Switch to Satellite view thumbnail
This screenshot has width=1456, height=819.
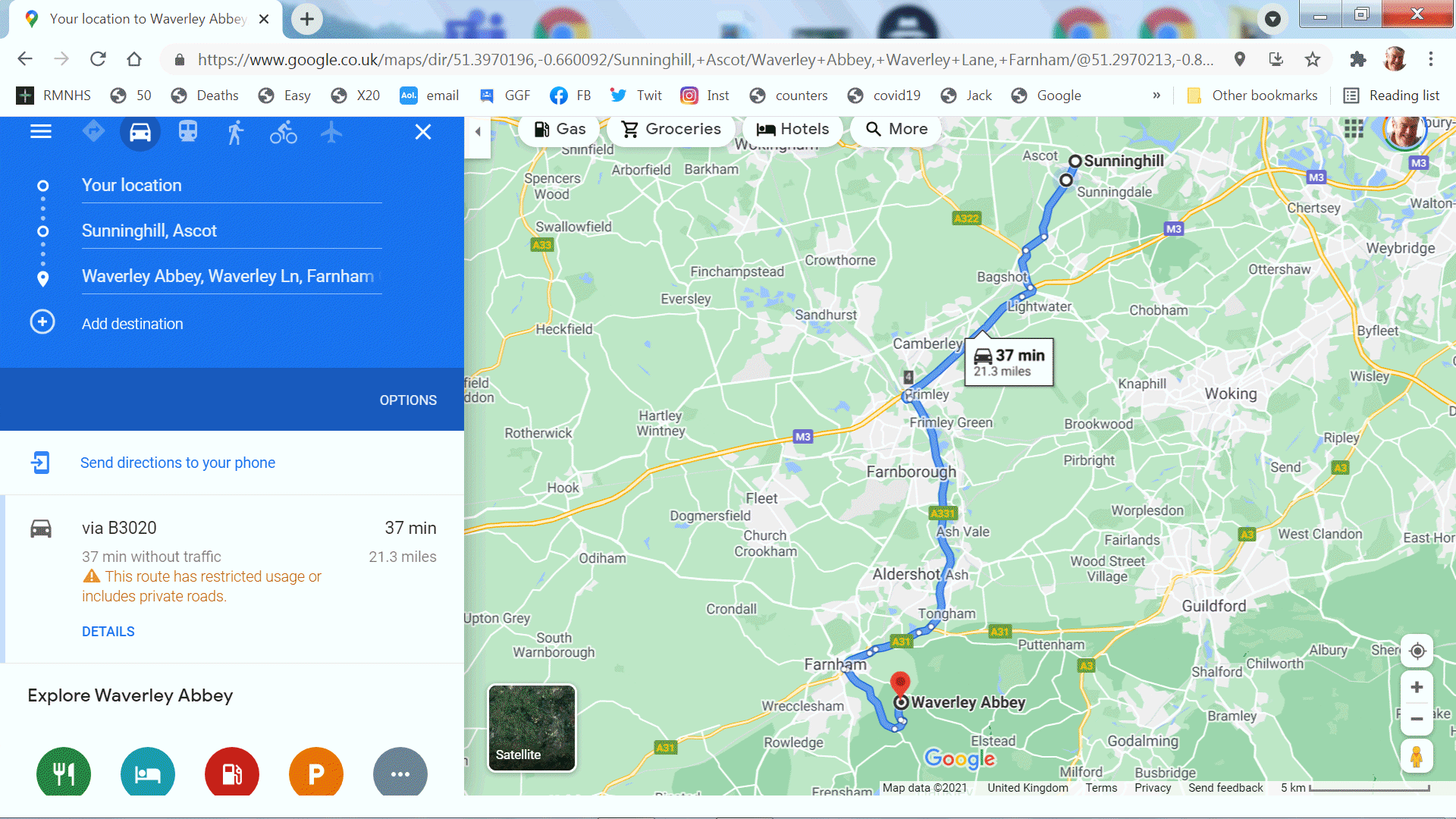pyautogui.click(x=532, y=728)
